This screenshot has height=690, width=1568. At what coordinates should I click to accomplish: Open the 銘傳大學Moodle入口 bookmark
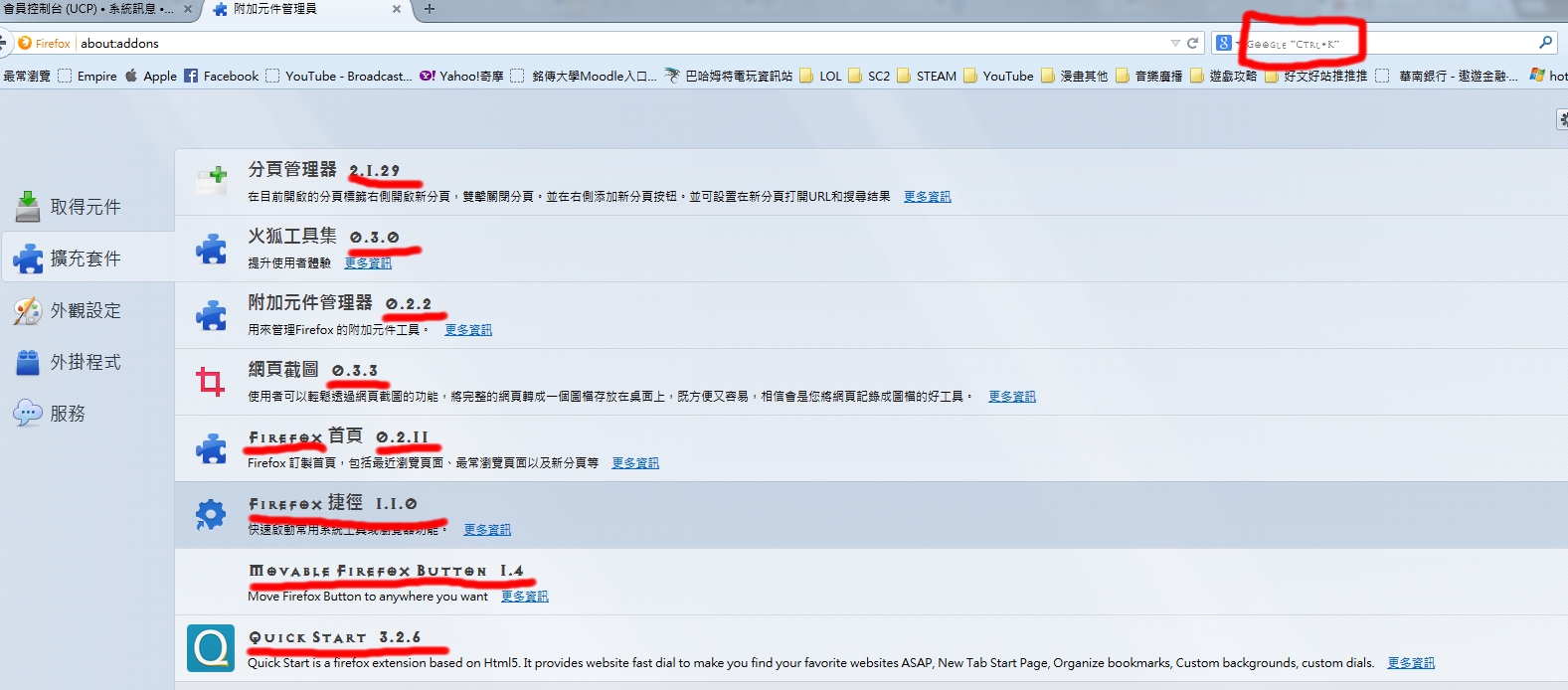click(584, 76)
